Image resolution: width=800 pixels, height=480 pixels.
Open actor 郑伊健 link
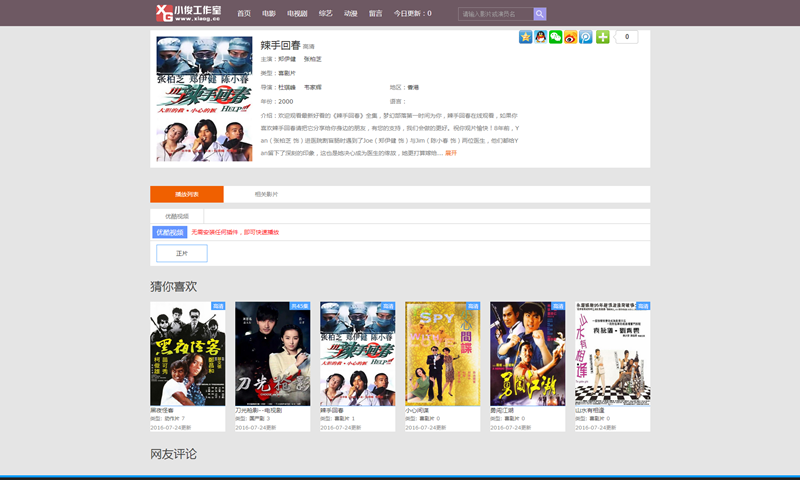coord(287,59)
